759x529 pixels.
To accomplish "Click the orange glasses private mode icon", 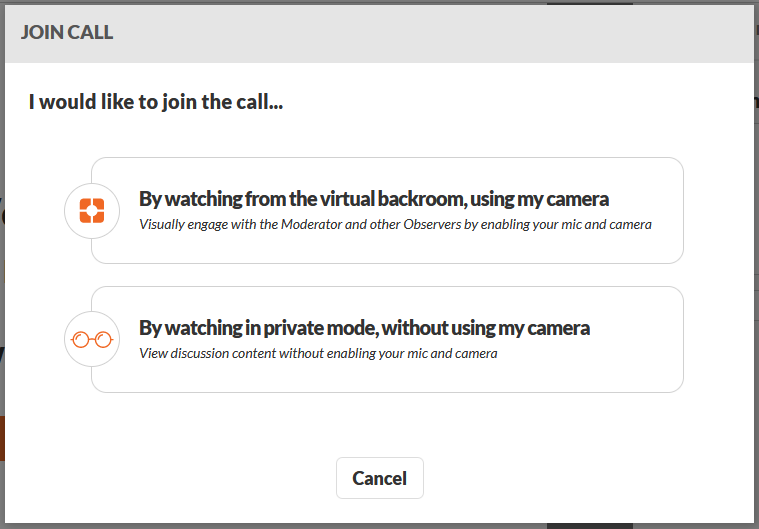I will click(92, 339).
